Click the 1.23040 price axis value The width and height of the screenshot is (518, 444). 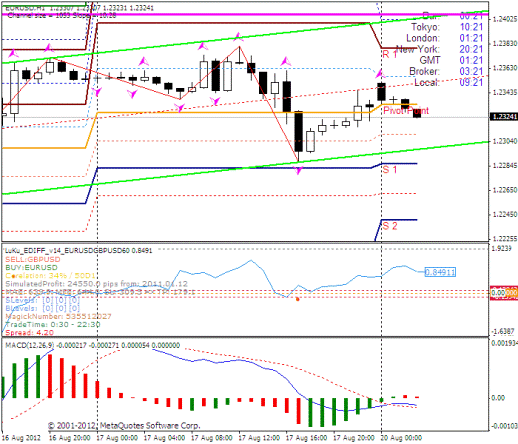point(505,141)
